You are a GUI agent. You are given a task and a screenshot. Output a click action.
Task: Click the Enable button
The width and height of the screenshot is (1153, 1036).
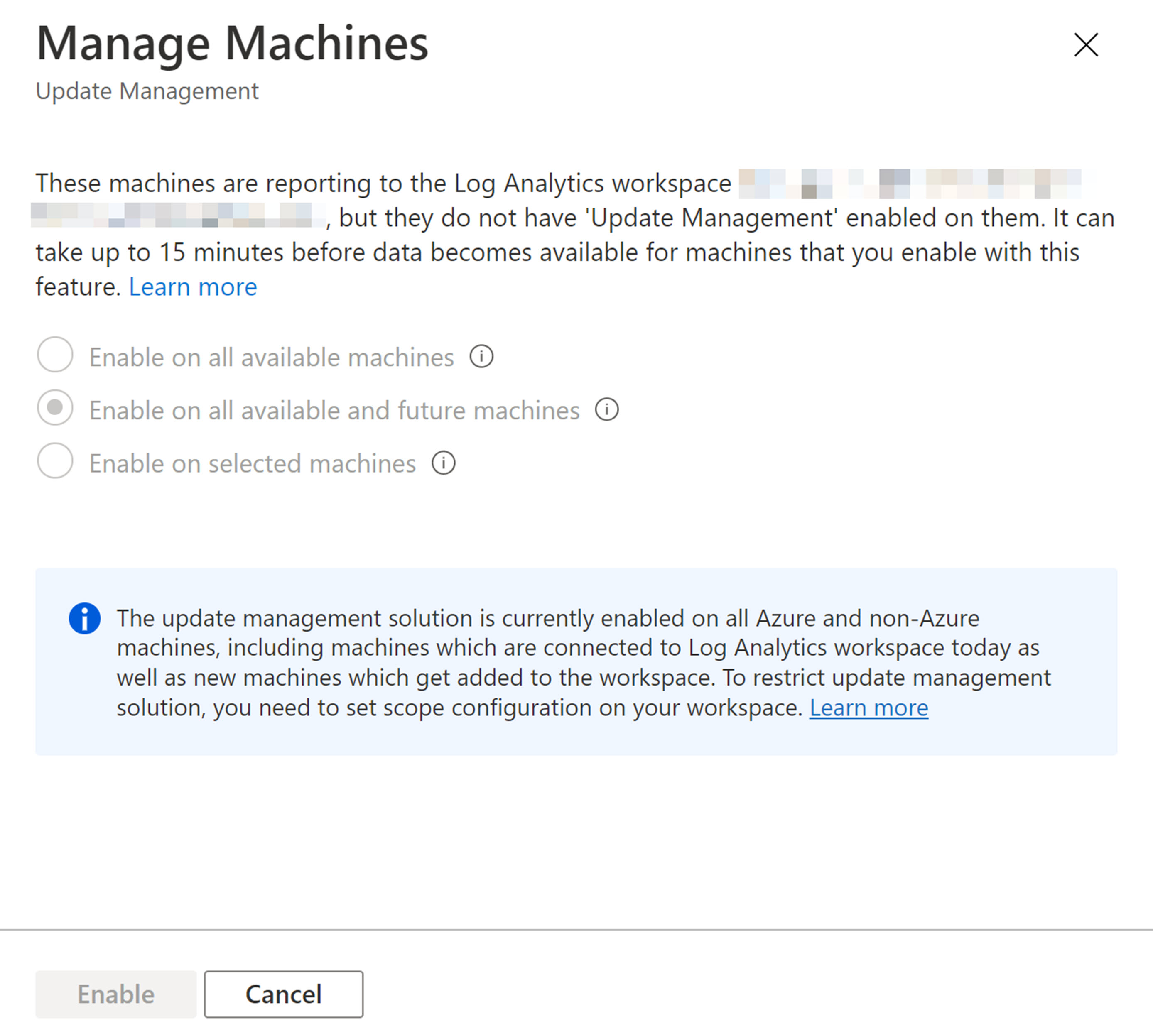click(116, 994)
